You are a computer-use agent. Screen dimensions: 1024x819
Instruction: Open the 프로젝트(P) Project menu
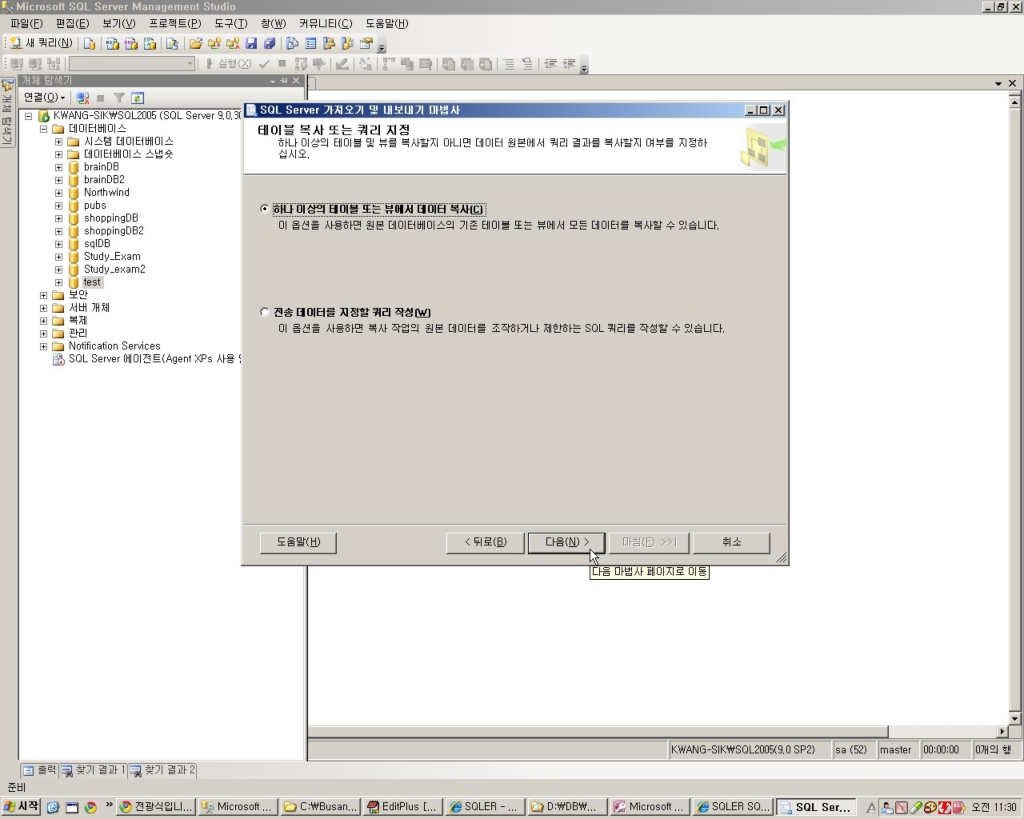[175, 24]
